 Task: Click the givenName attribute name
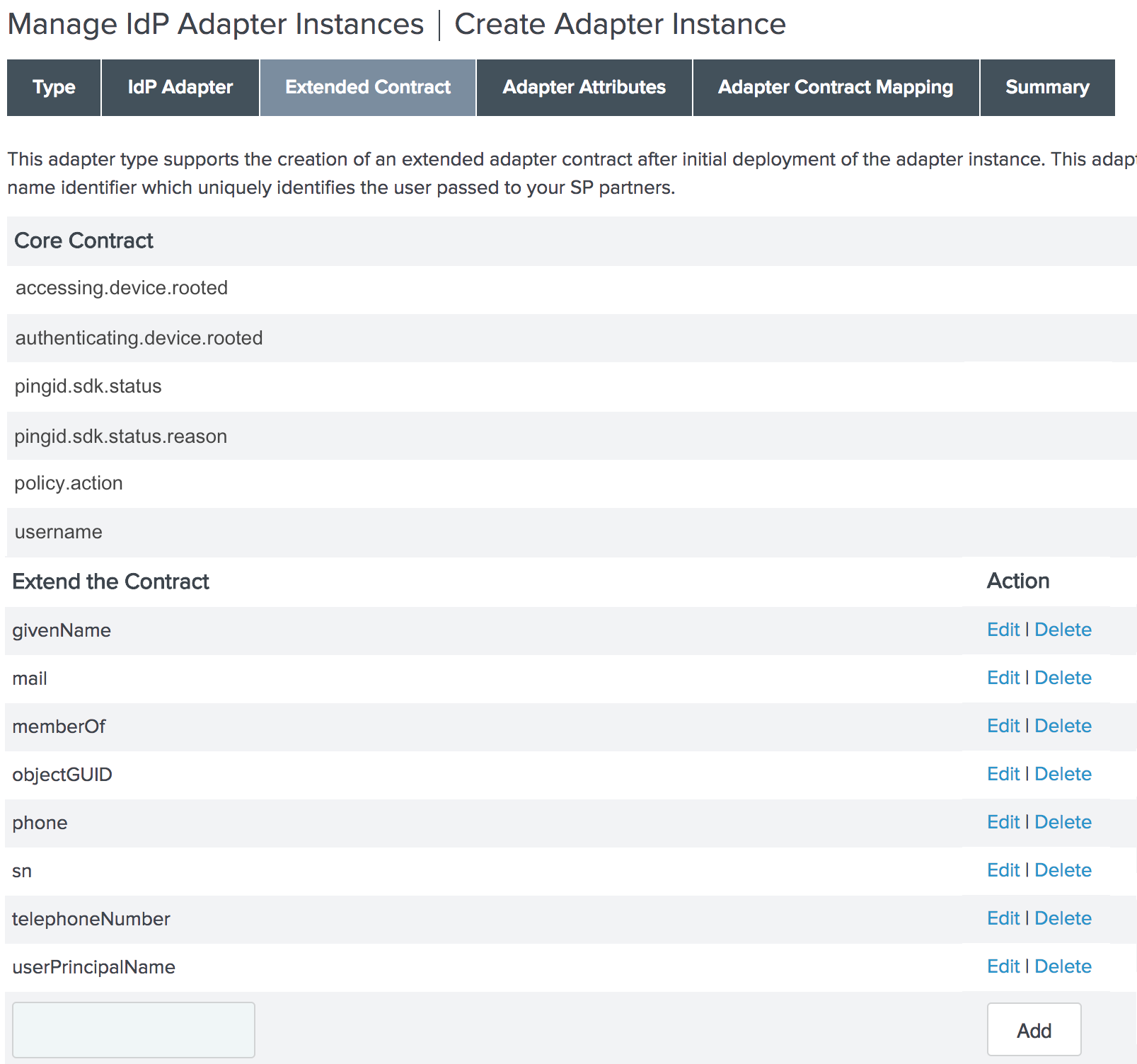point(62,630)
